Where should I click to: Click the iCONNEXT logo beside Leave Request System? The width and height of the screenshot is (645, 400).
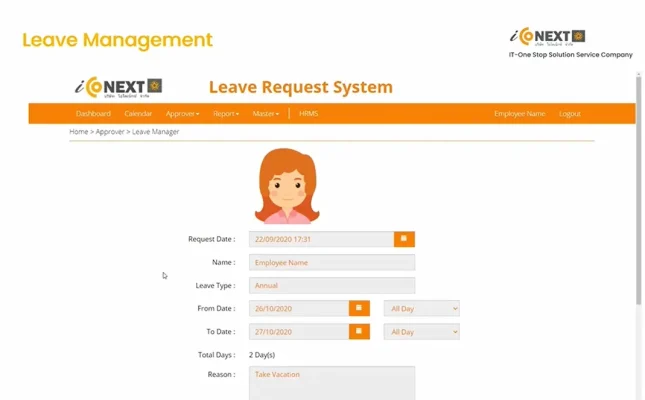118,87
